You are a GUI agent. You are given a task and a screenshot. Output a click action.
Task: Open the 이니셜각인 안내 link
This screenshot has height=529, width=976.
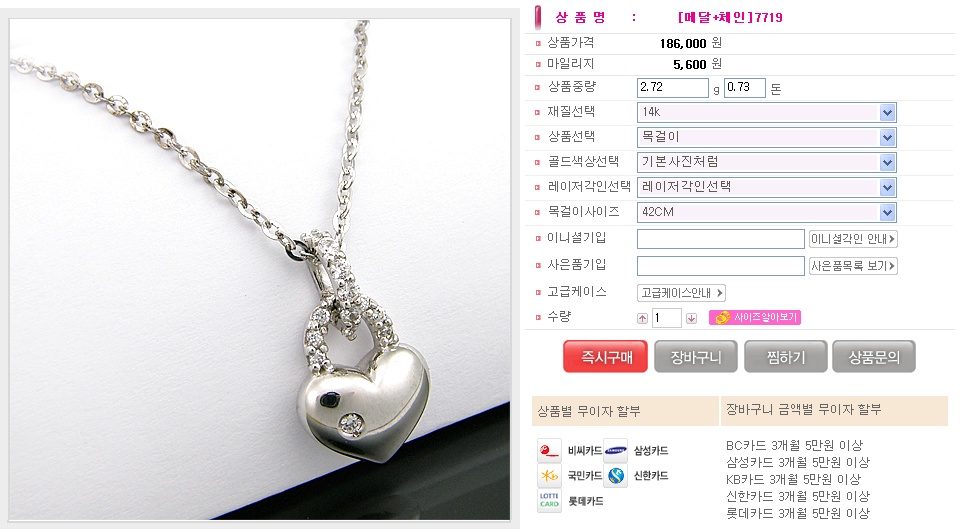coord(853,239)
